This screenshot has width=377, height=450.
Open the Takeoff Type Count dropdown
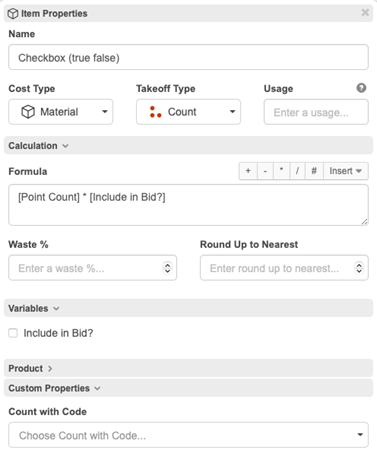click(x=188, y=112)
